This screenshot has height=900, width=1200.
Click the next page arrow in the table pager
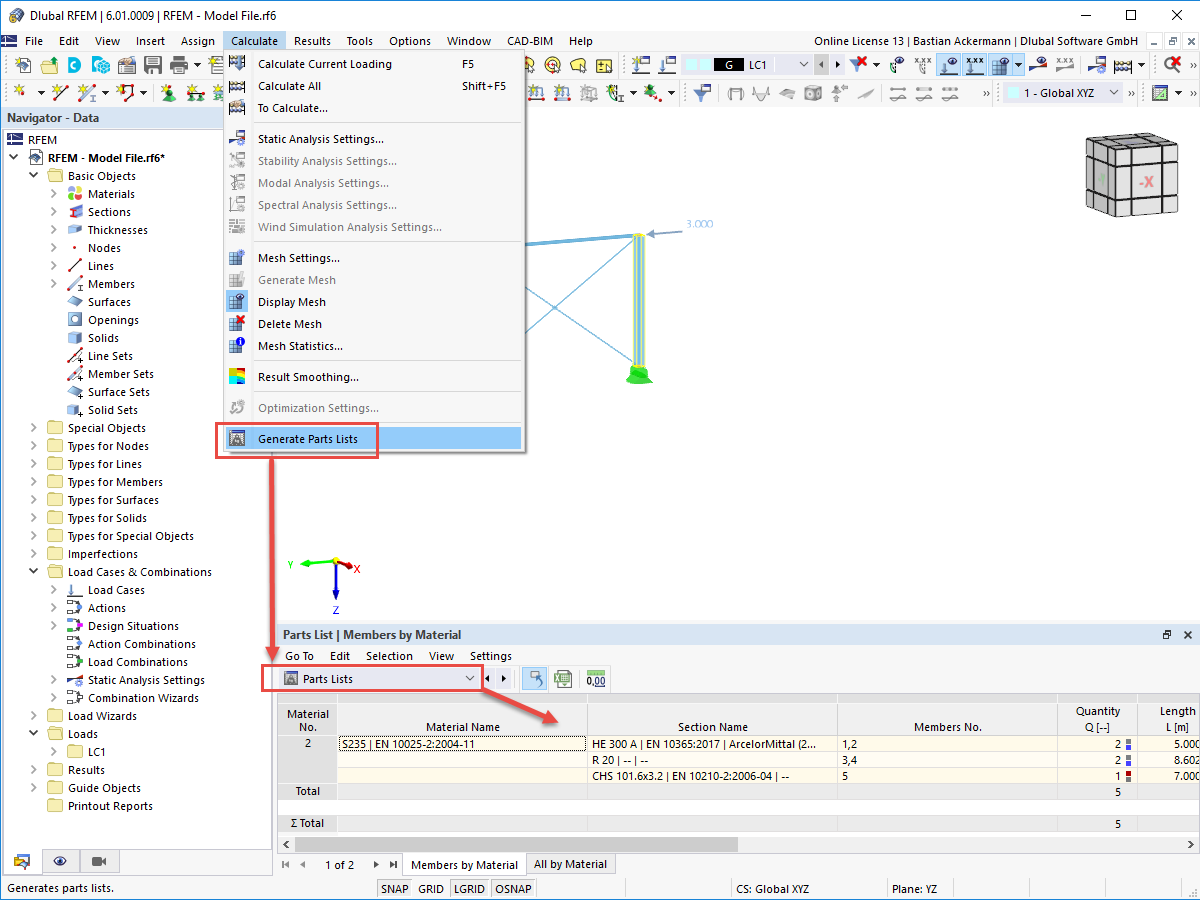click(377, 863)
